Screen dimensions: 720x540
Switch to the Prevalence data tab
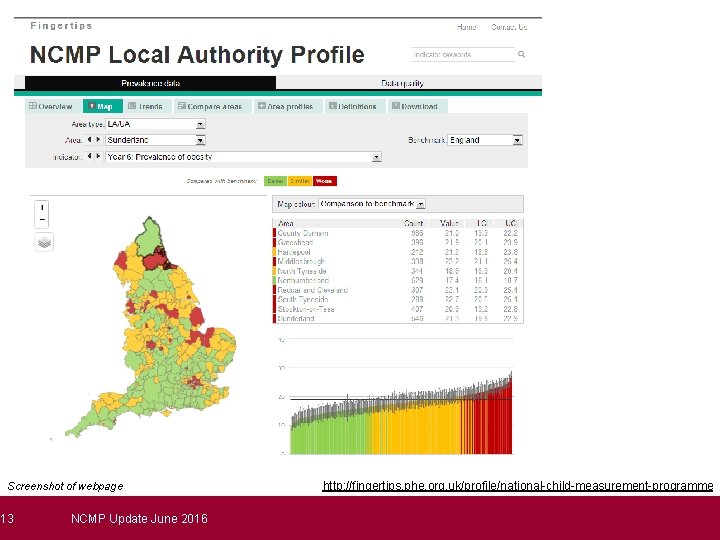pyautogui.click(x=151, y=83)
